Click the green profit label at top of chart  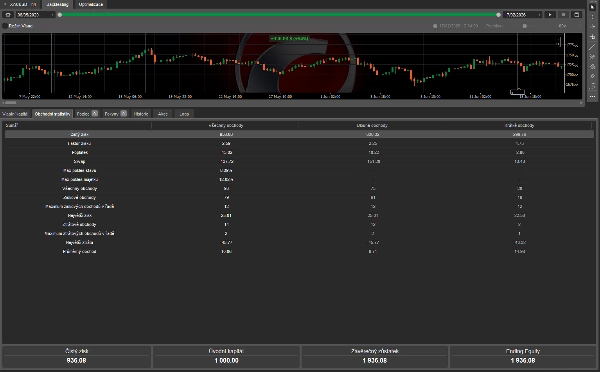point(289,38)
